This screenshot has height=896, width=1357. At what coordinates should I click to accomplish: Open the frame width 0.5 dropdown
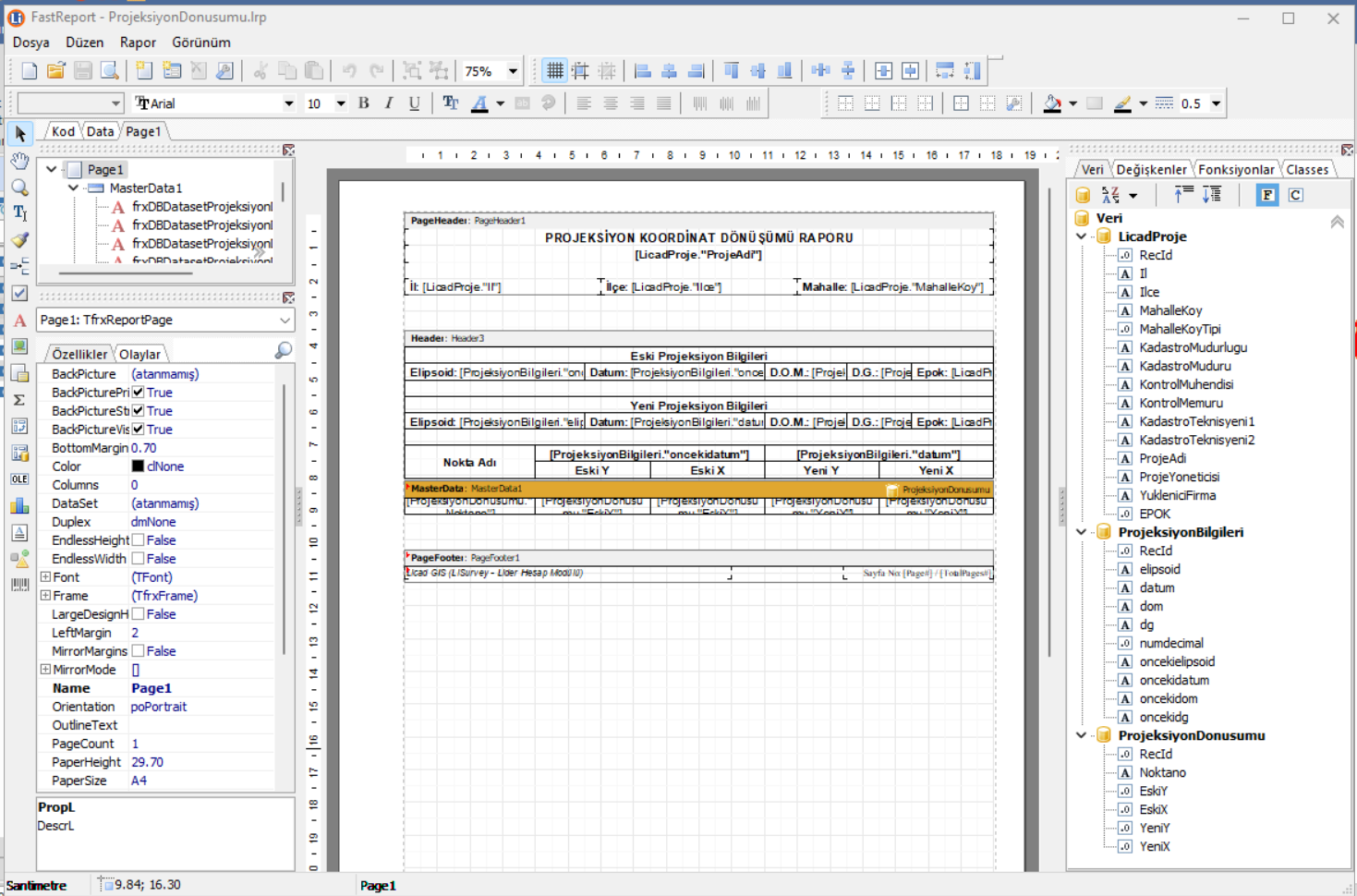tap(1217, 103)
